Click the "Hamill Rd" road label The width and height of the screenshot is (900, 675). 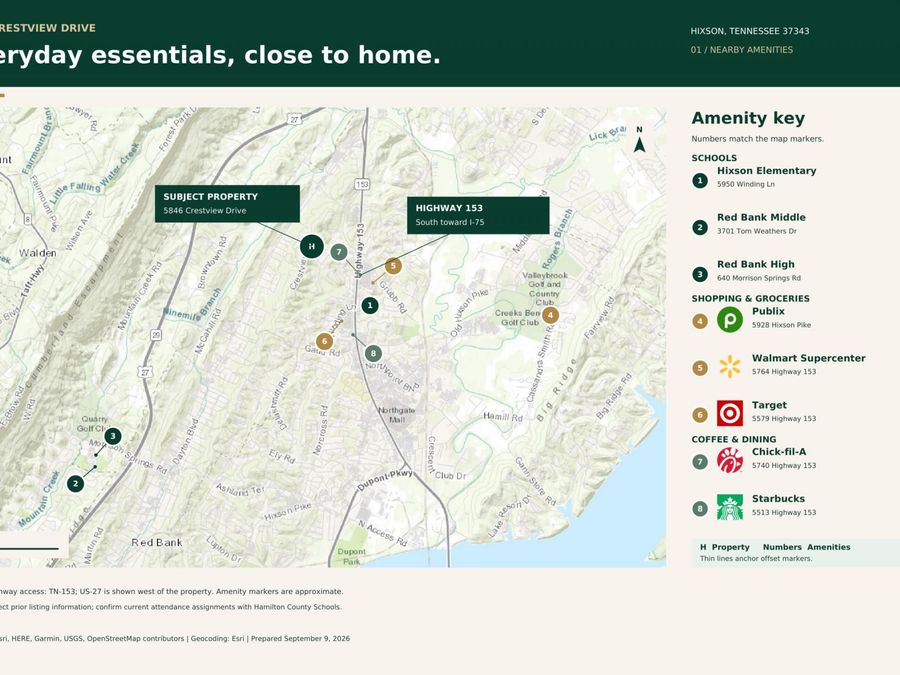503,417
